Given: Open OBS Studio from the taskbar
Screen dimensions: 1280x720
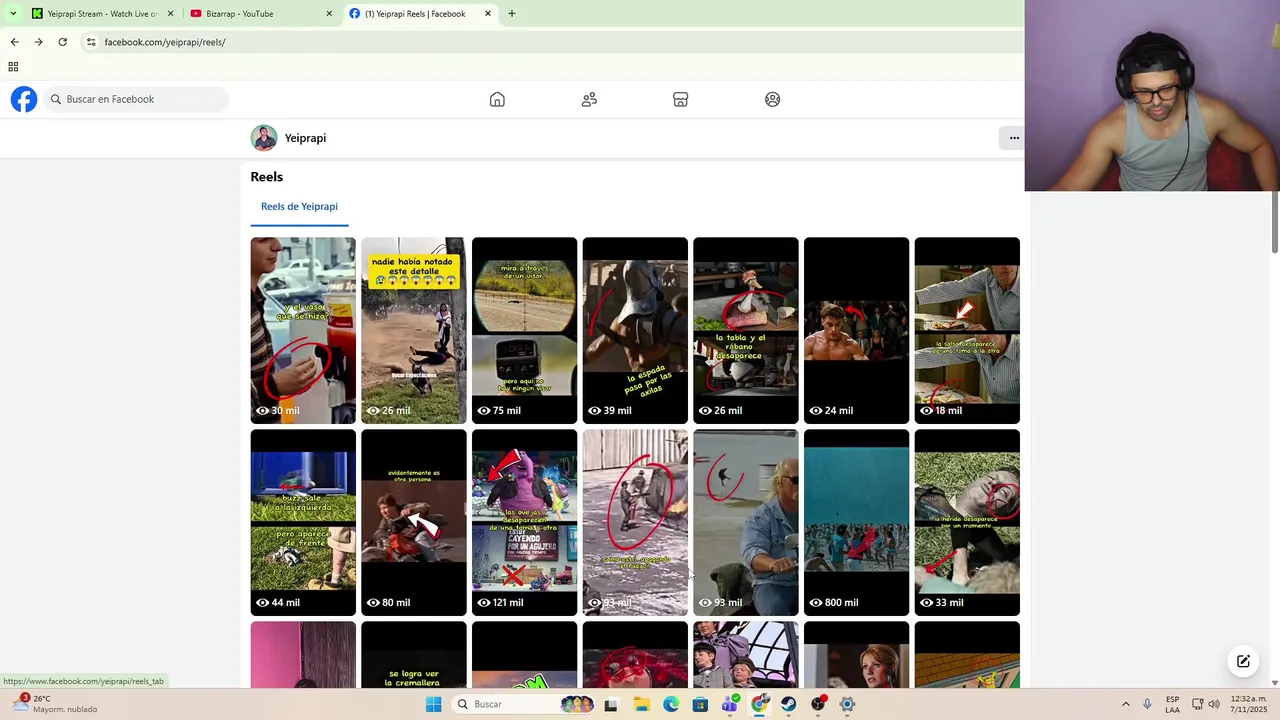Looking at the screenshot, I should pos(818,704).
